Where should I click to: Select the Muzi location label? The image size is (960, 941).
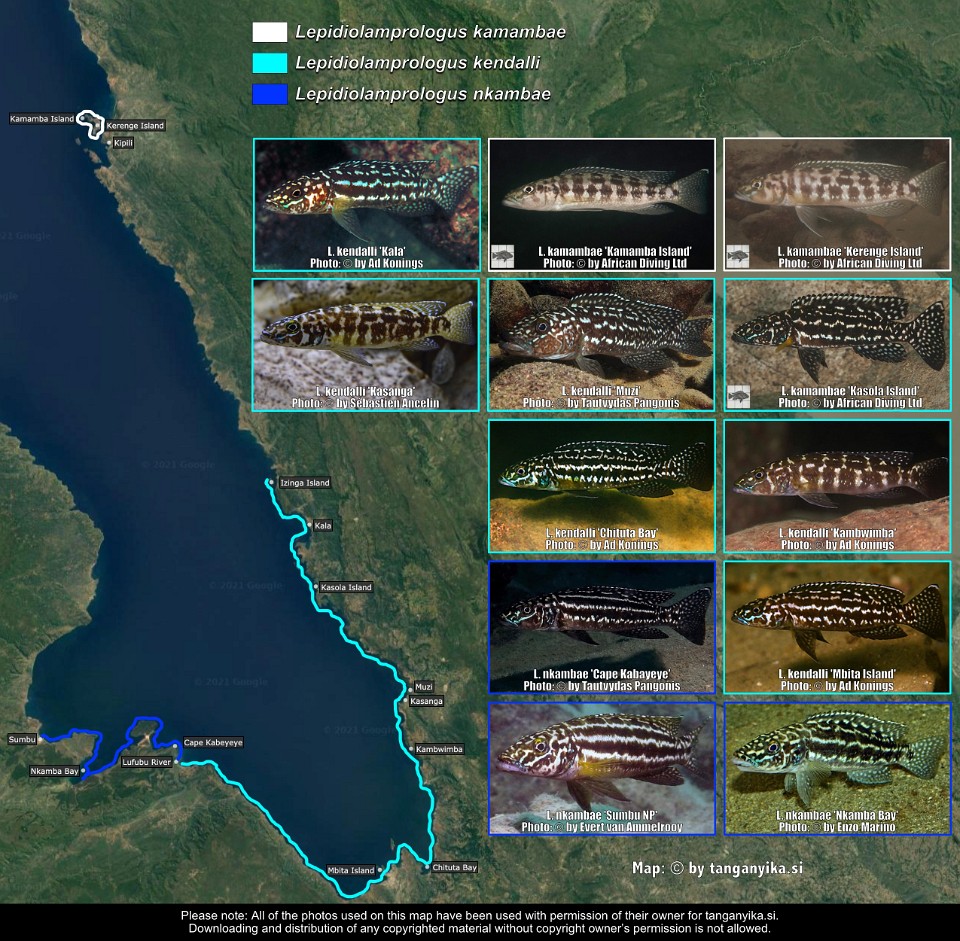coord(424,687)
